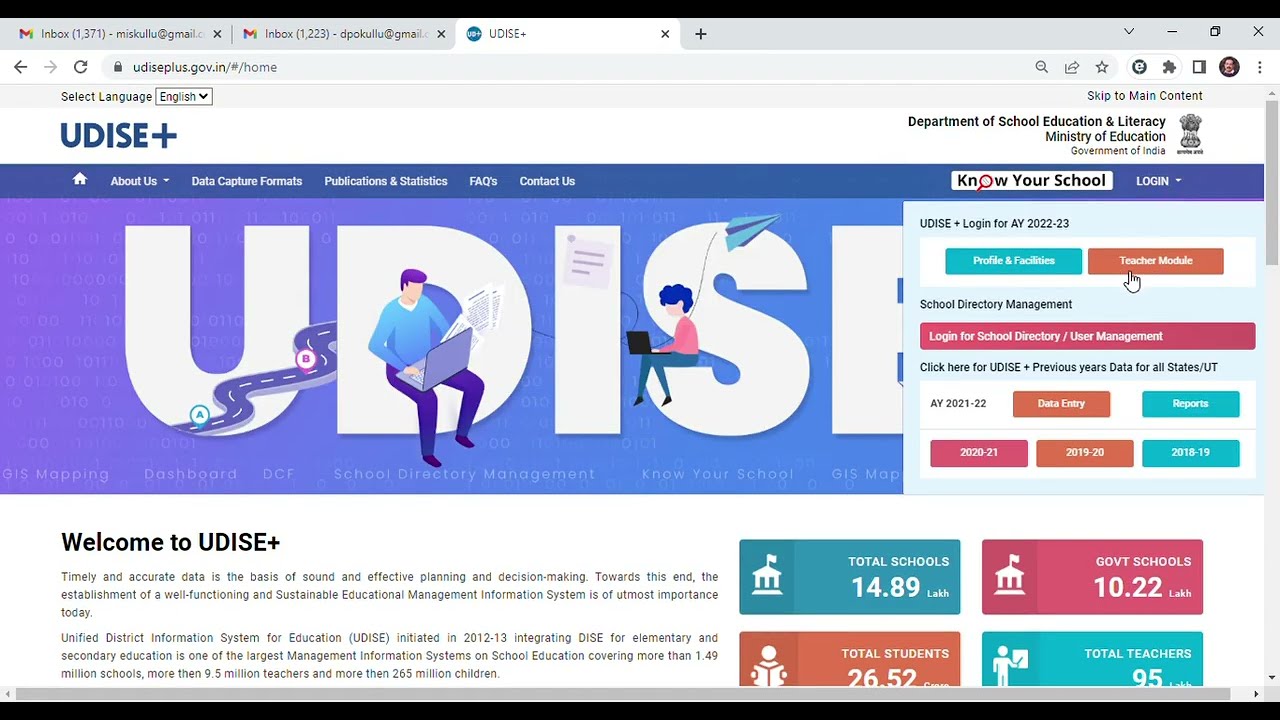Click browser back arrow

click(x=21, y=67)
